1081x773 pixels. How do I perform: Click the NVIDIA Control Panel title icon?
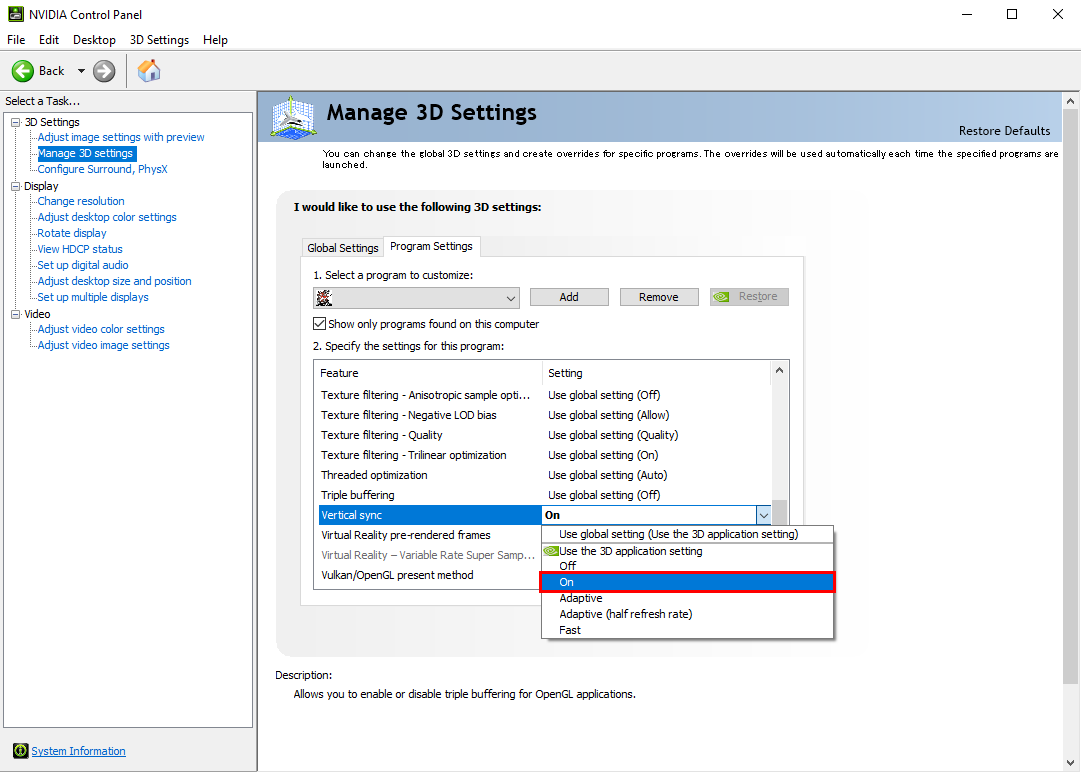tap(15, 14)
